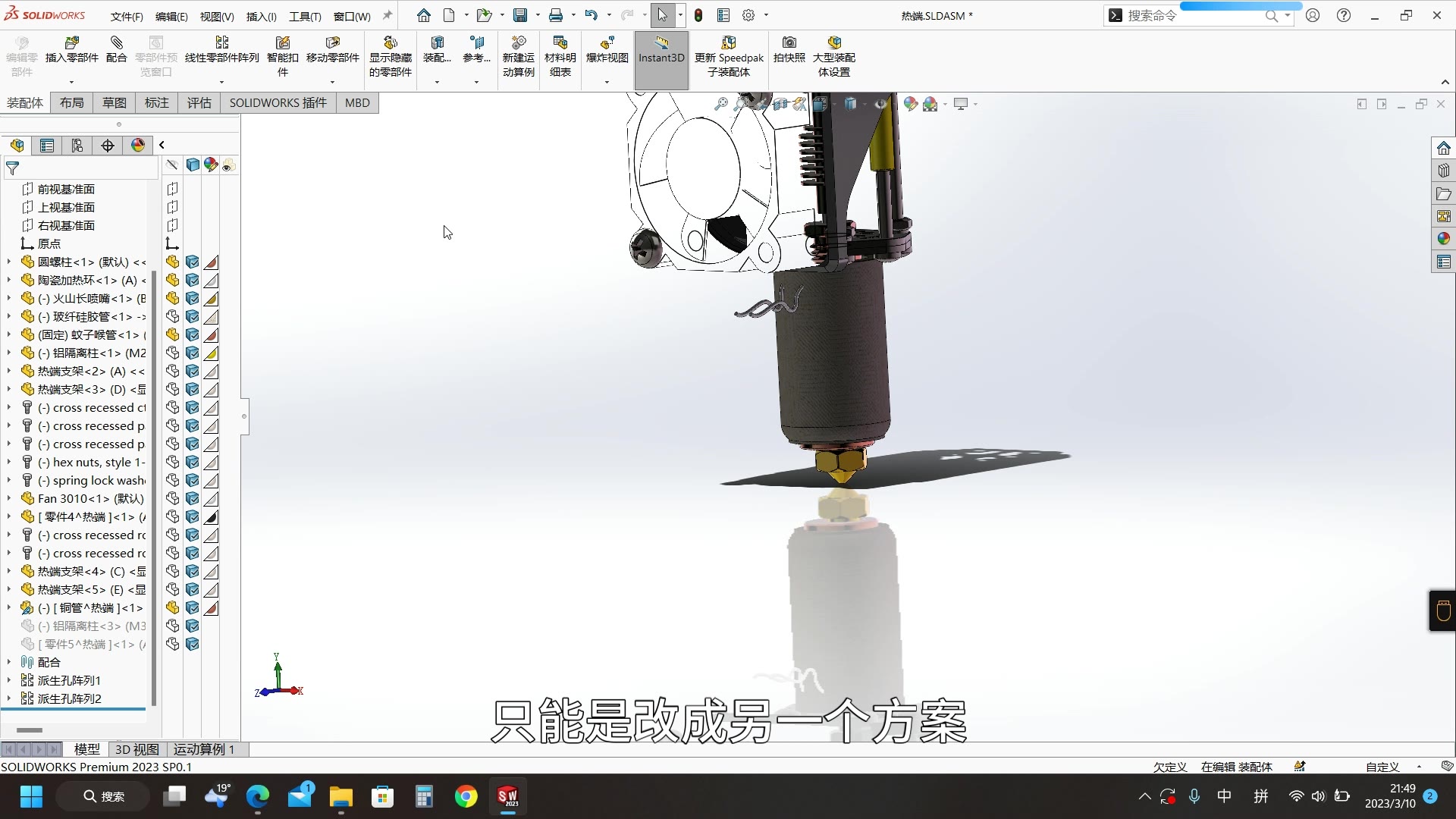
Task: Click Update Speedpak Subassemblies
Action: pyautogui.click(x=729, y=56)
